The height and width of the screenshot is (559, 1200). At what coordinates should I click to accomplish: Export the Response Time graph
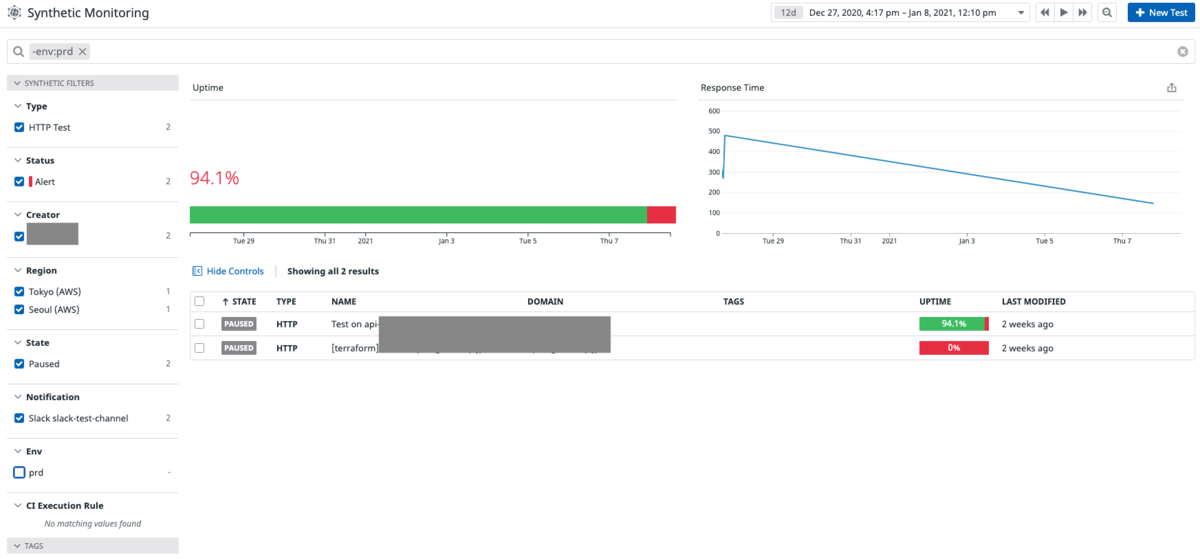click(1172, 88)
